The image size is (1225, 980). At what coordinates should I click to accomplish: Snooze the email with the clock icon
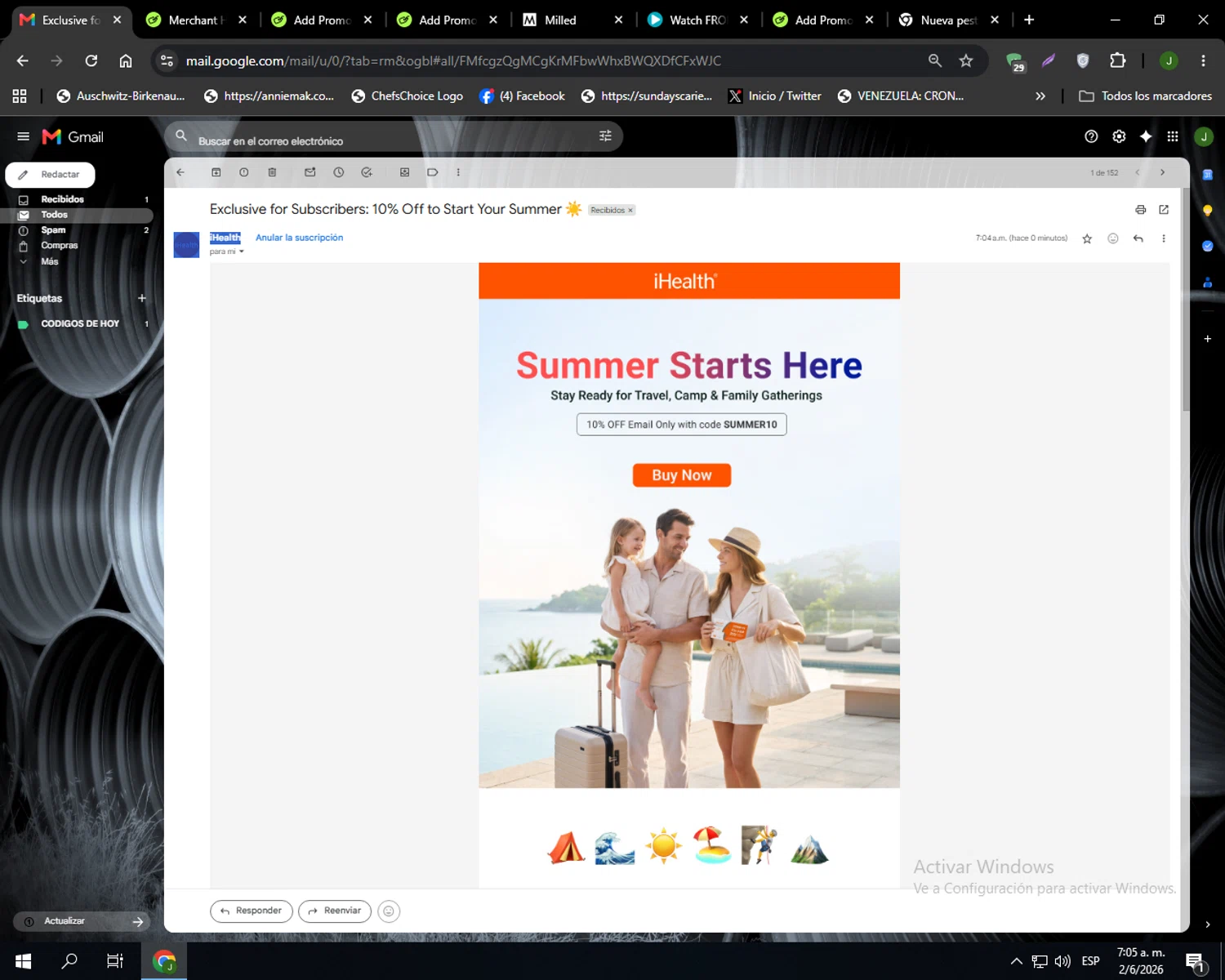point(339,172)
